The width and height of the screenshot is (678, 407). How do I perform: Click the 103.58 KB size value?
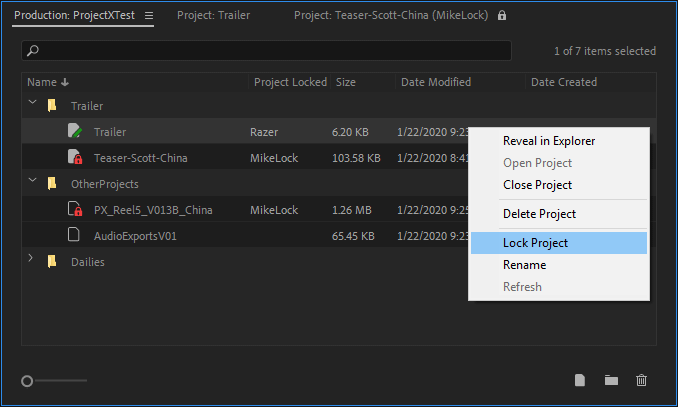(x=356, y=158)
